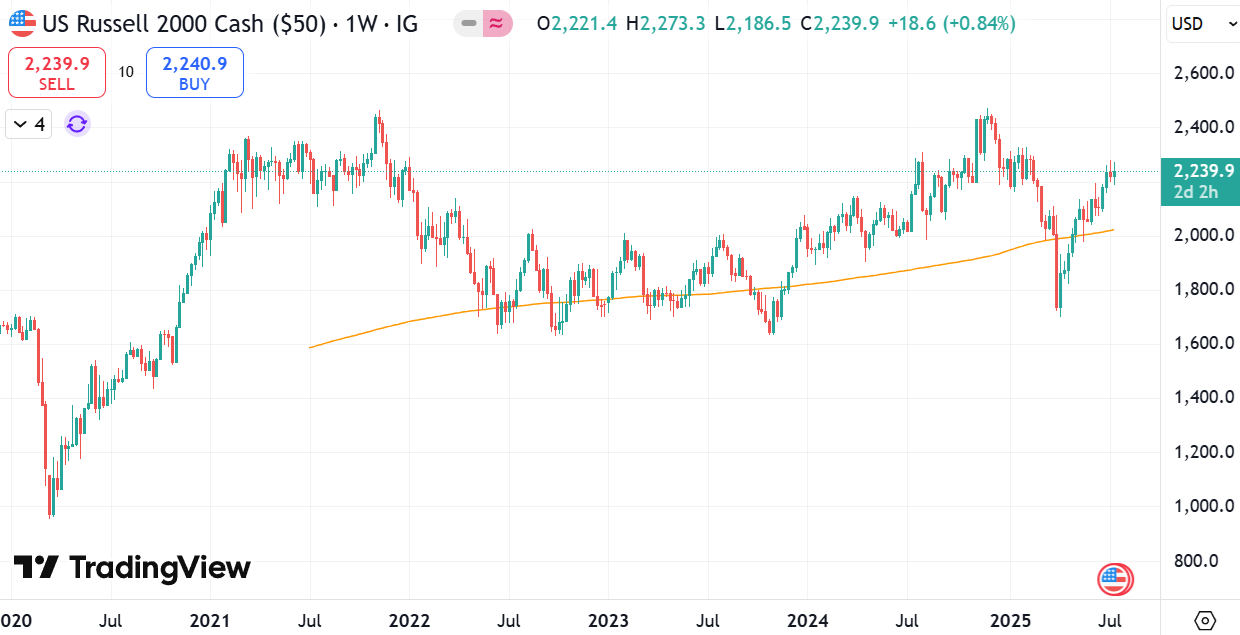The image size is (1240, 635).
Task: Open the US Russell 2000 Cash symbol title
Action: (230, 22)
